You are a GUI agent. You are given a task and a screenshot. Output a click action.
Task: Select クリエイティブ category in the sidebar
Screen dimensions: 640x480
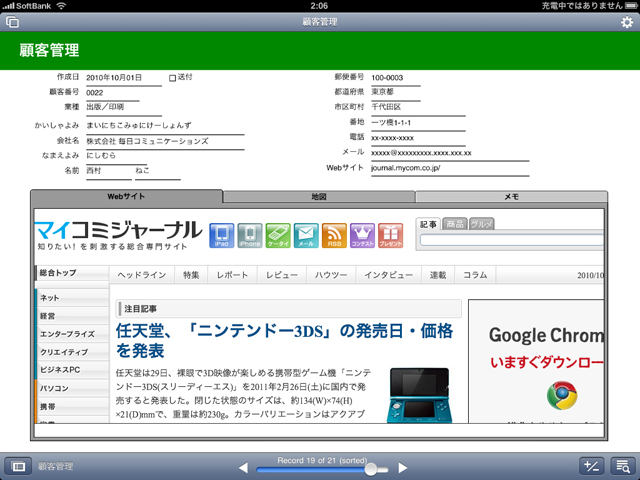(x=72, y=351)
